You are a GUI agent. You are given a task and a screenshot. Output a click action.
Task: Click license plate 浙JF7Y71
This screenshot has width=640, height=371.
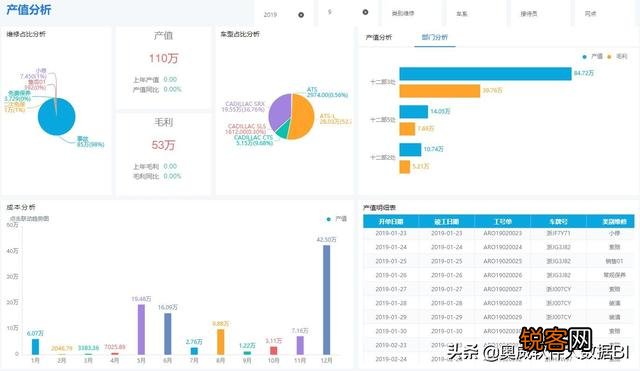pyautogui.click(x=558, y=233)
